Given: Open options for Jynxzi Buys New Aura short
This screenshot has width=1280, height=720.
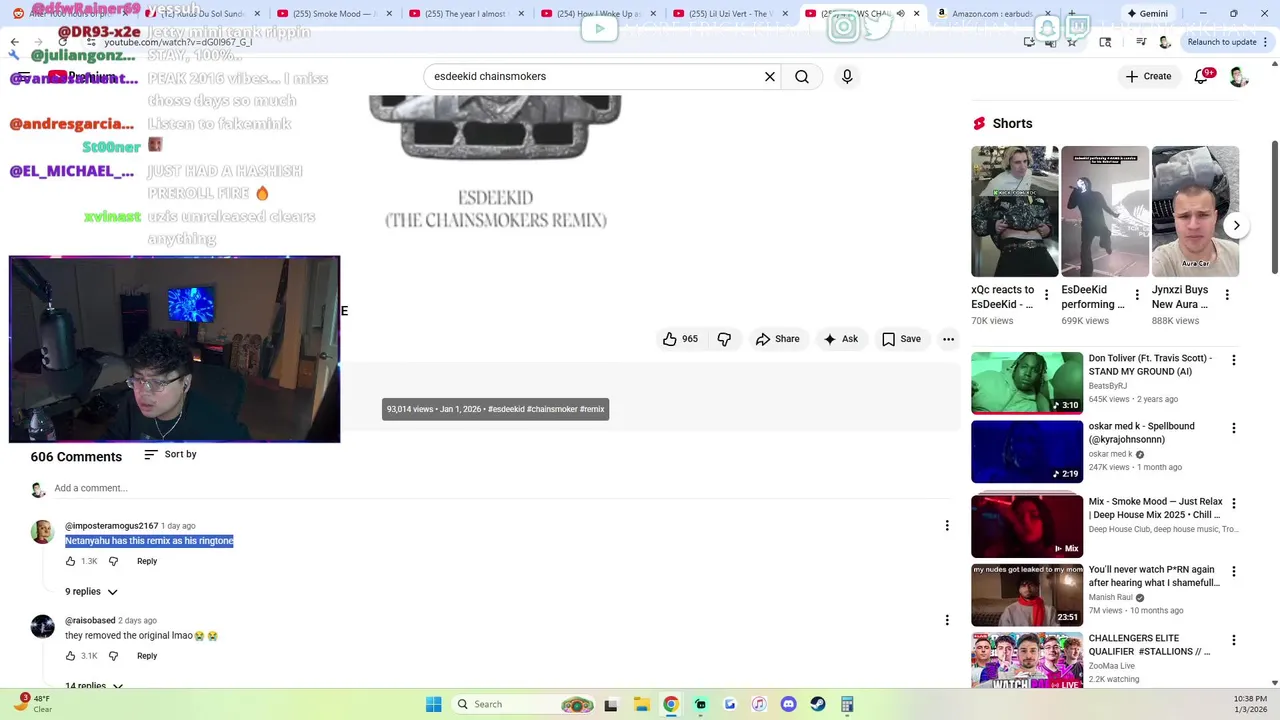Looking at the screenshot, I should [1227, 295].
